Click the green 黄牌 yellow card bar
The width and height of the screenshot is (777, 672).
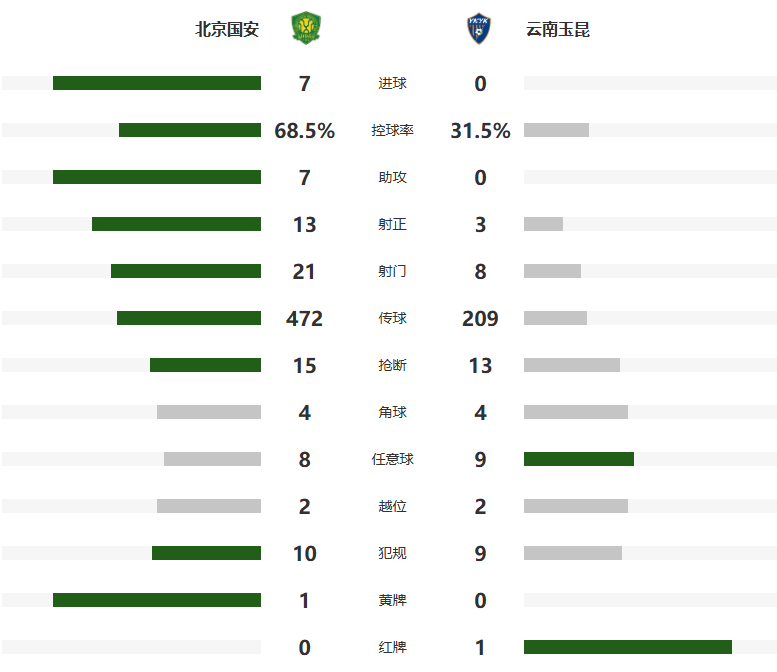[157, 600]
